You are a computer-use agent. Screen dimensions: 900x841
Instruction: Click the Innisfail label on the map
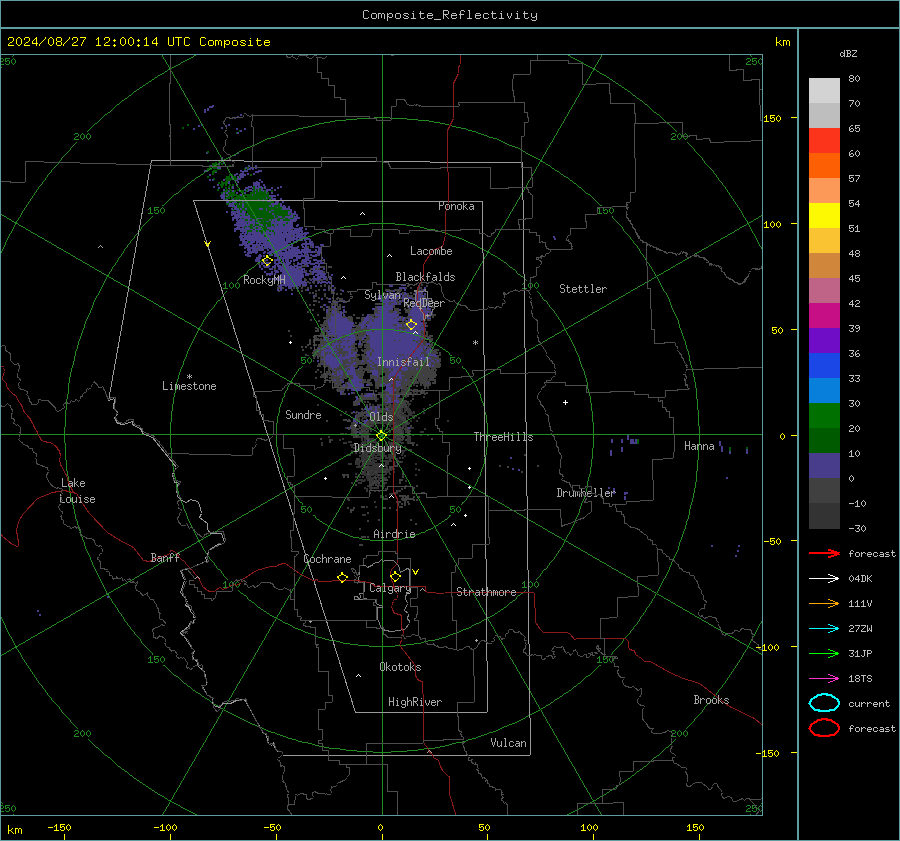[403, 362]
